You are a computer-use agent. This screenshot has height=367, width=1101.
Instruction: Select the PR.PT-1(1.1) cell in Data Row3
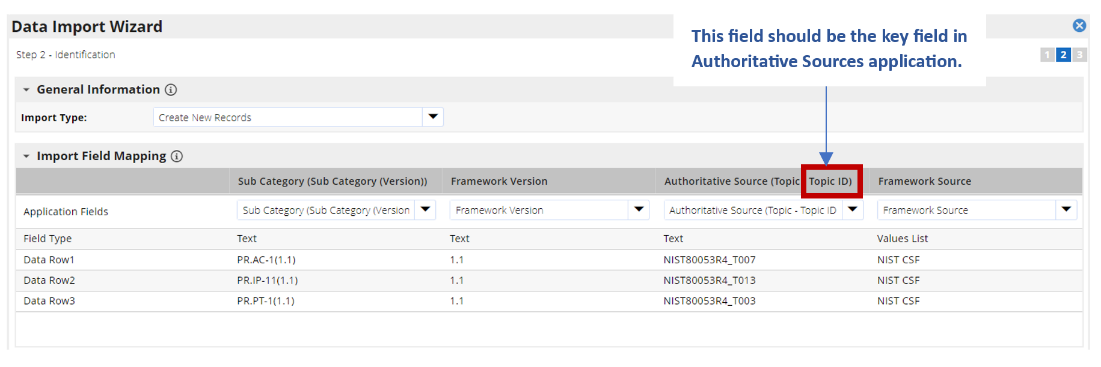268,302
